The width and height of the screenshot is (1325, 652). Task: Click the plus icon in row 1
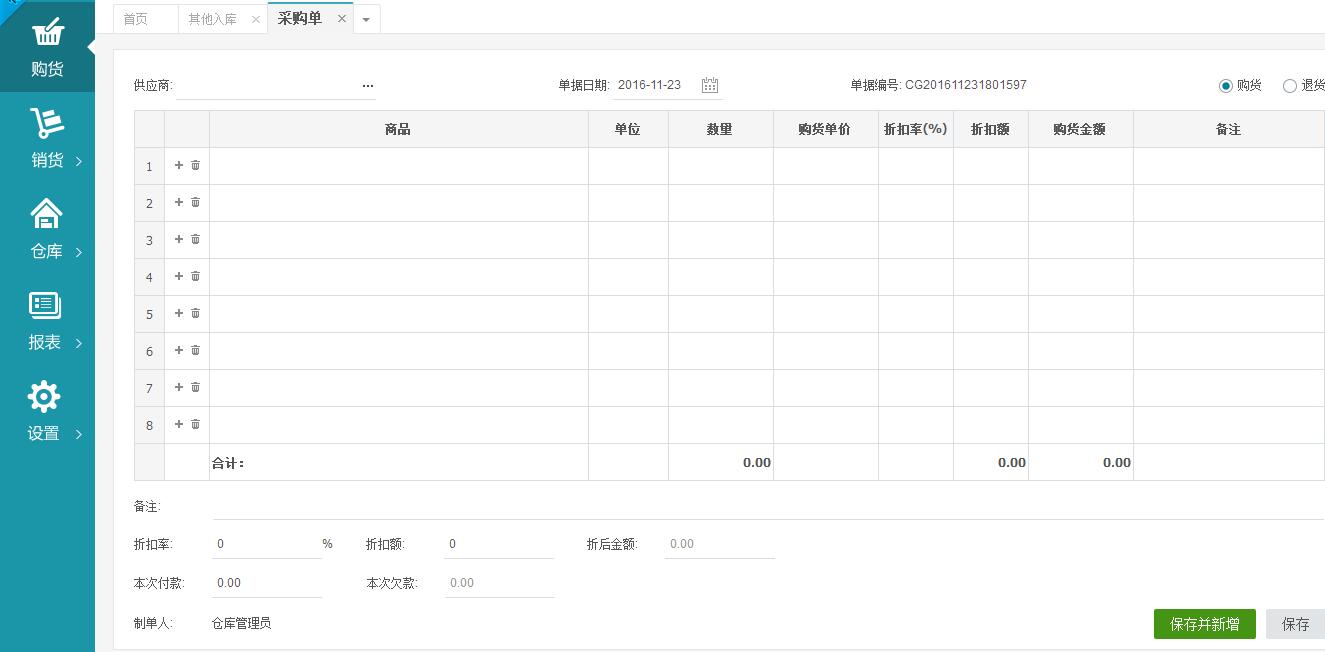tap(179, 165)
